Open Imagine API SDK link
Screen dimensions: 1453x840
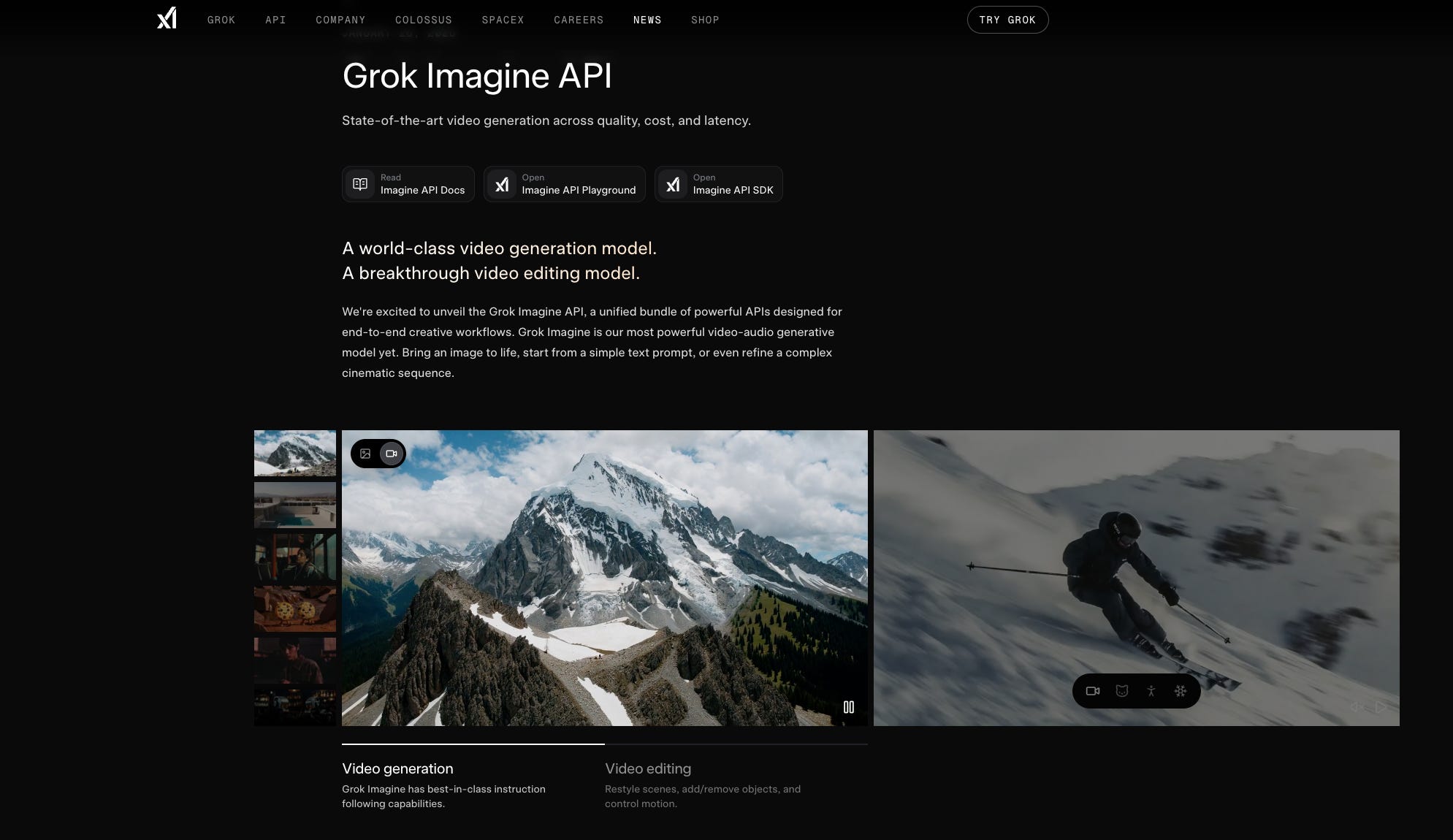tap(718, 184)
